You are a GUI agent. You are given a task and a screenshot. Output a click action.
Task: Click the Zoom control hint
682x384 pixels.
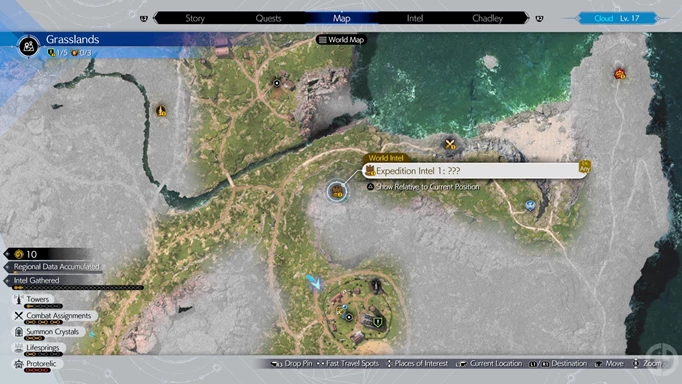646,364
